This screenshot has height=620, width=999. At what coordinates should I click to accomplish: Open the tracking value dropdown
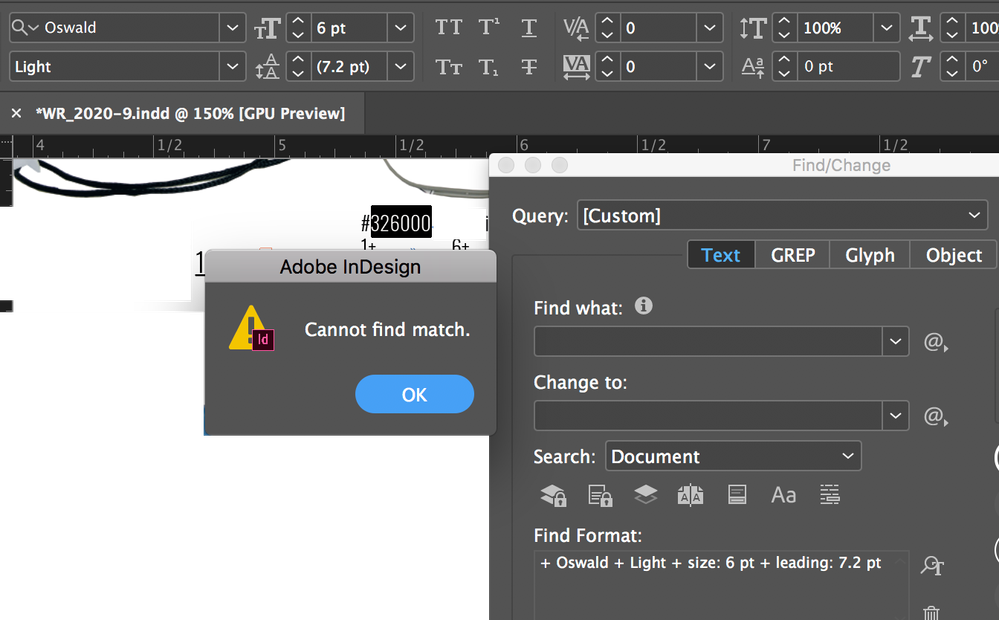(710, 67)
